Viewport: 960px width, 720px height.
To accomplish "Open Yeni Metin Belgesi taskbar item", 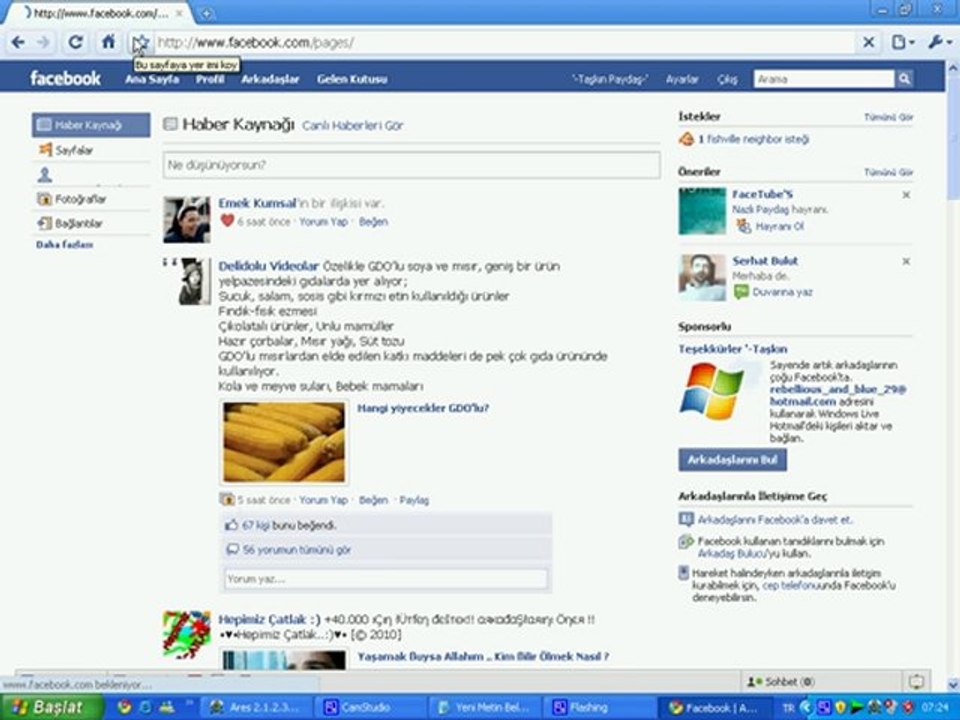I will click(485, 707).
